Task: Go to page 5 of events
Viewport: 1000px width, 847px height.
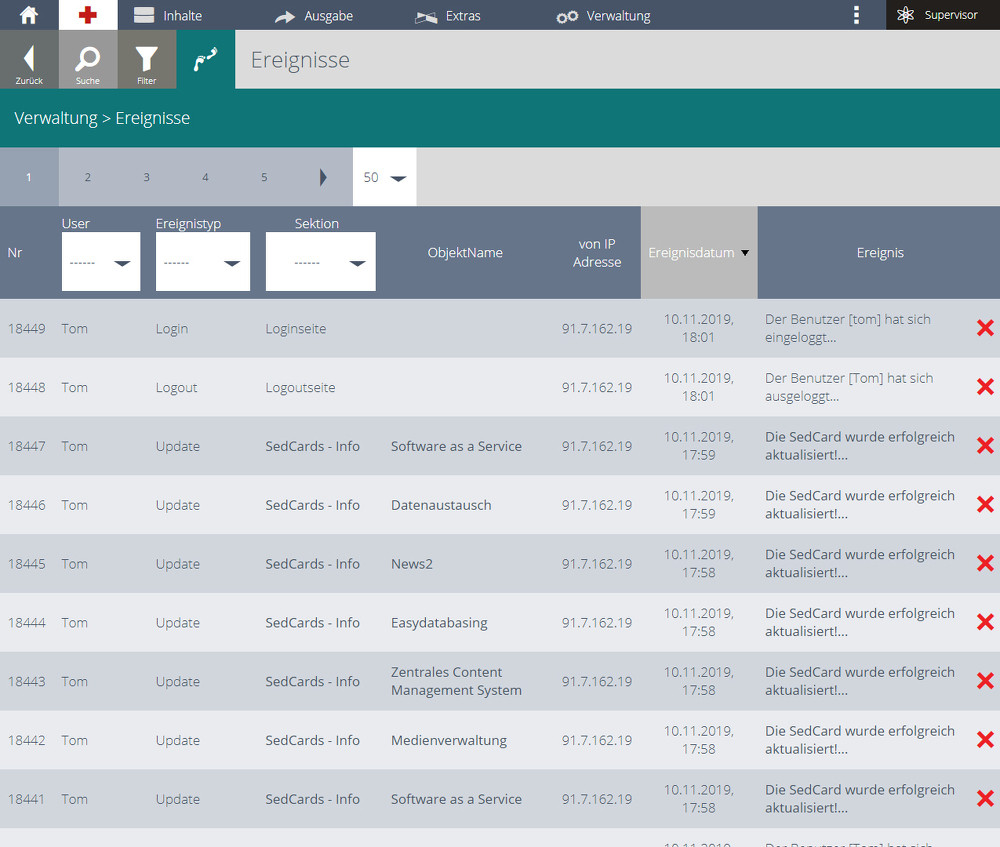Action: 264,177
